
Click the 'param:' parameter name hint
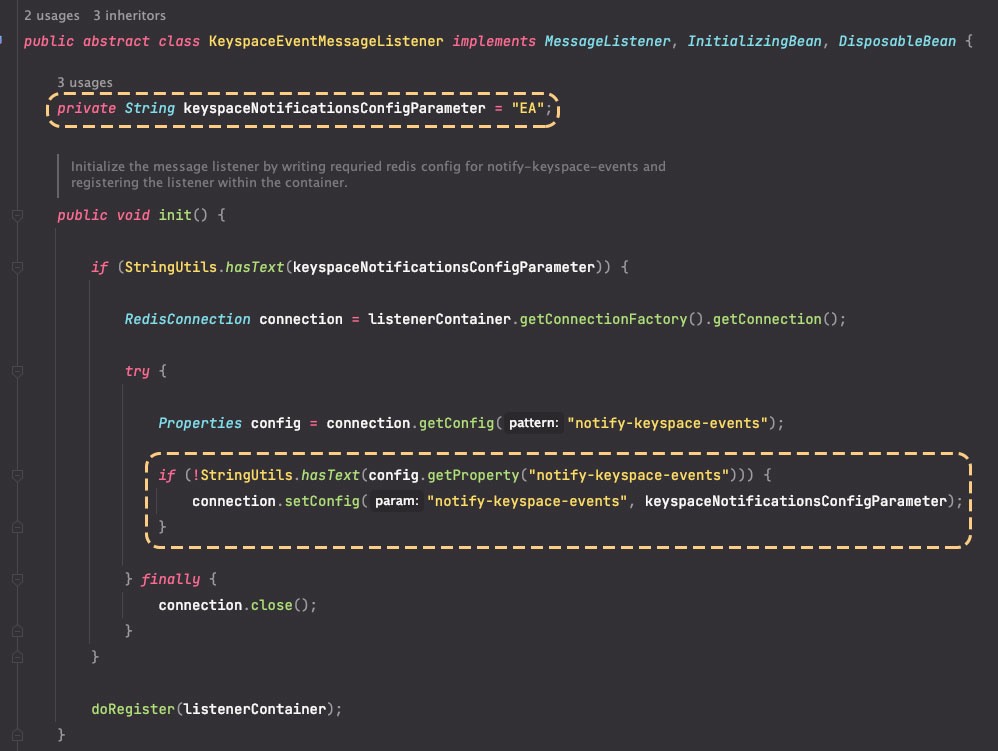[x=397, y=502]
